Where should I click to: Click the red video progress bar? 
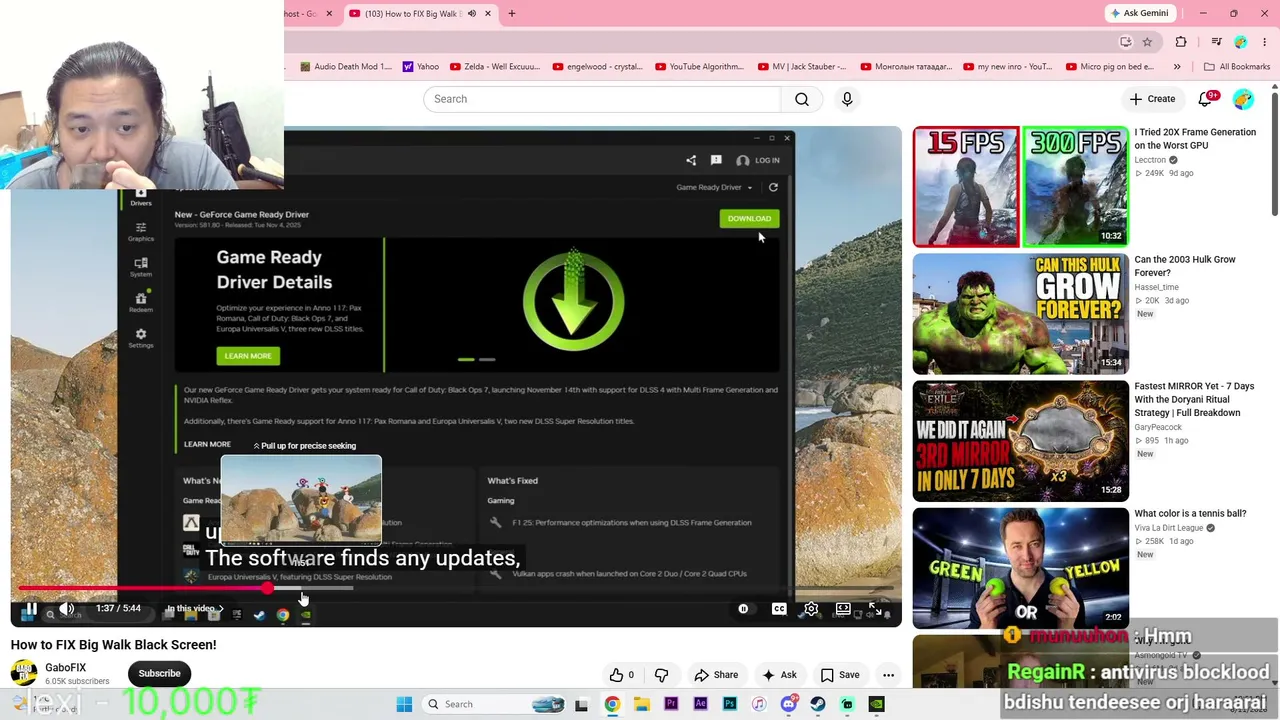point(143,588)
